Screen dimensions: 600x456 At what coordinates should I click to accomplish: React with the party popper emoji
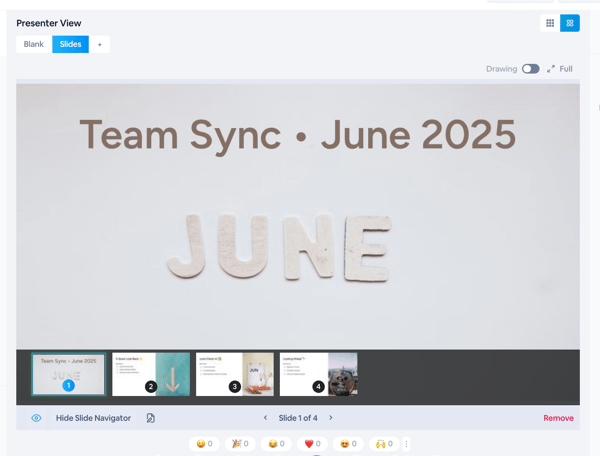pos(240,444)
